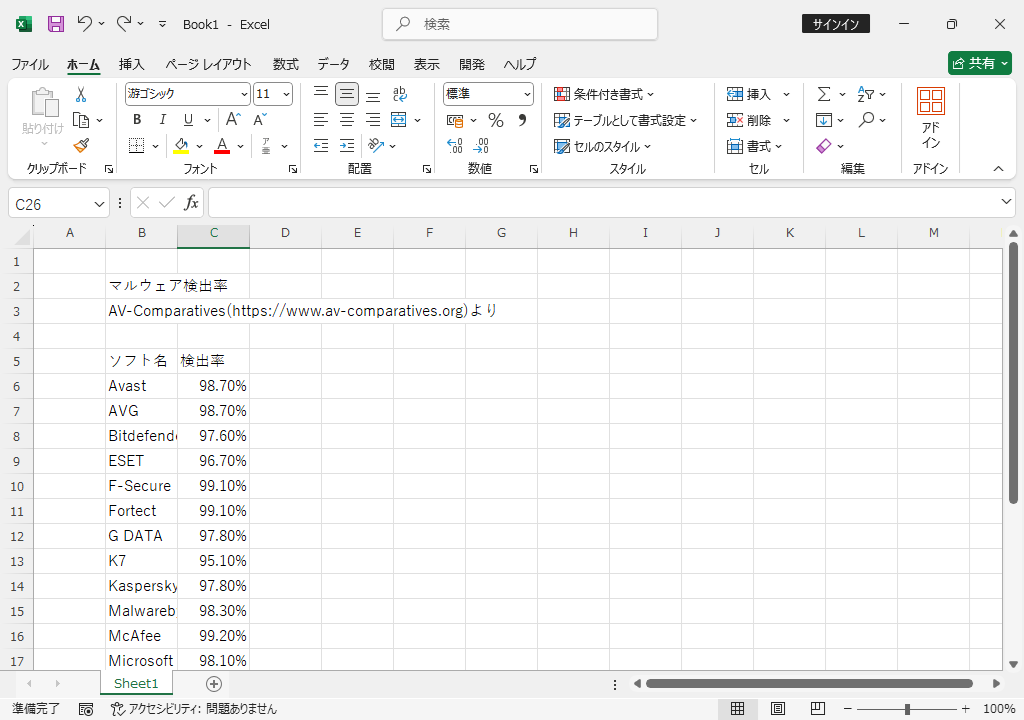Select the Format Painter brush icon
This screenshot has width=1024, height=720.
pos(81,146)
